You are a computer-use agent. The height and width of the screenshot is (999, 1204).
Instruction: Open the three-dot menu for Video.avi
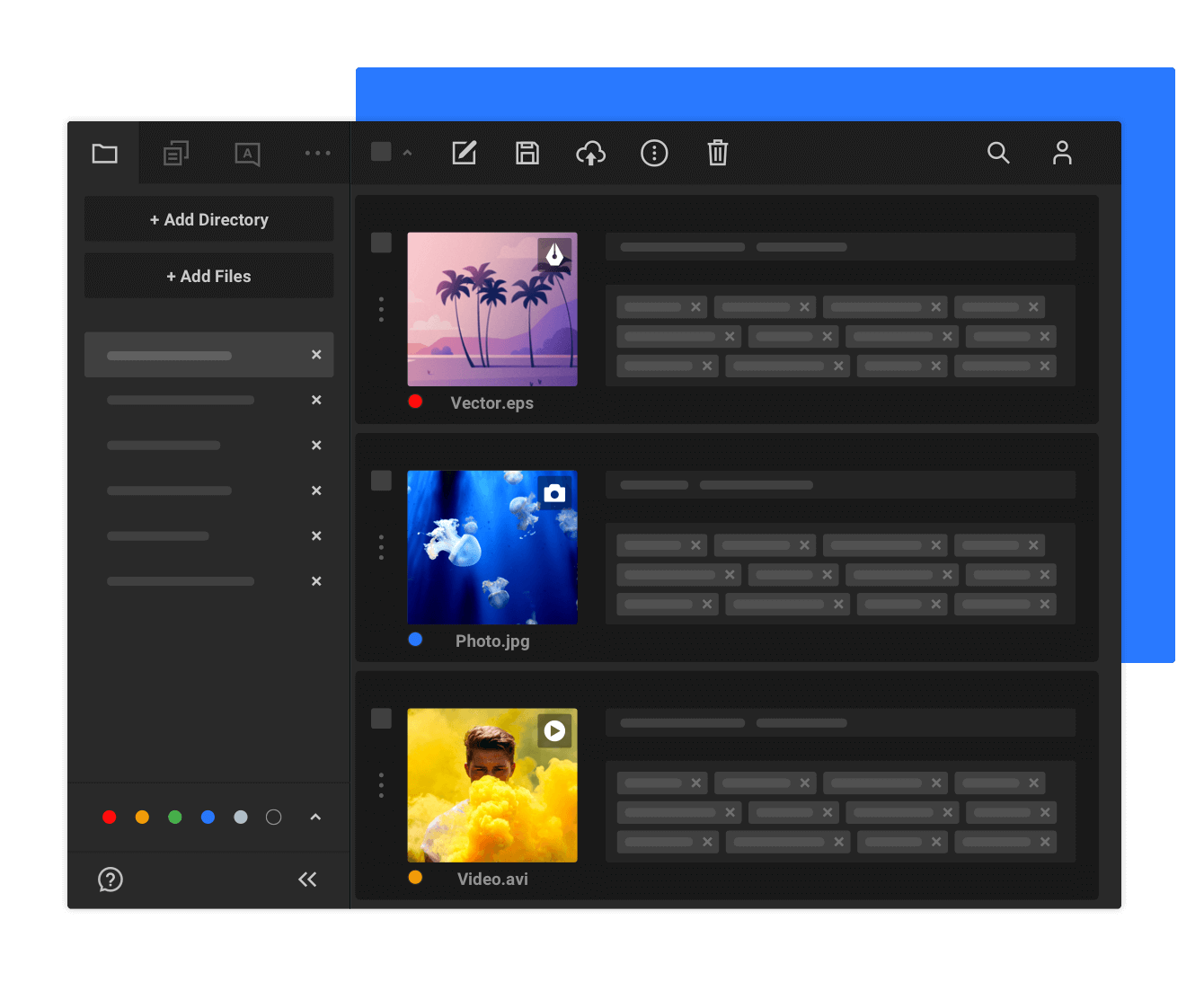380,785
